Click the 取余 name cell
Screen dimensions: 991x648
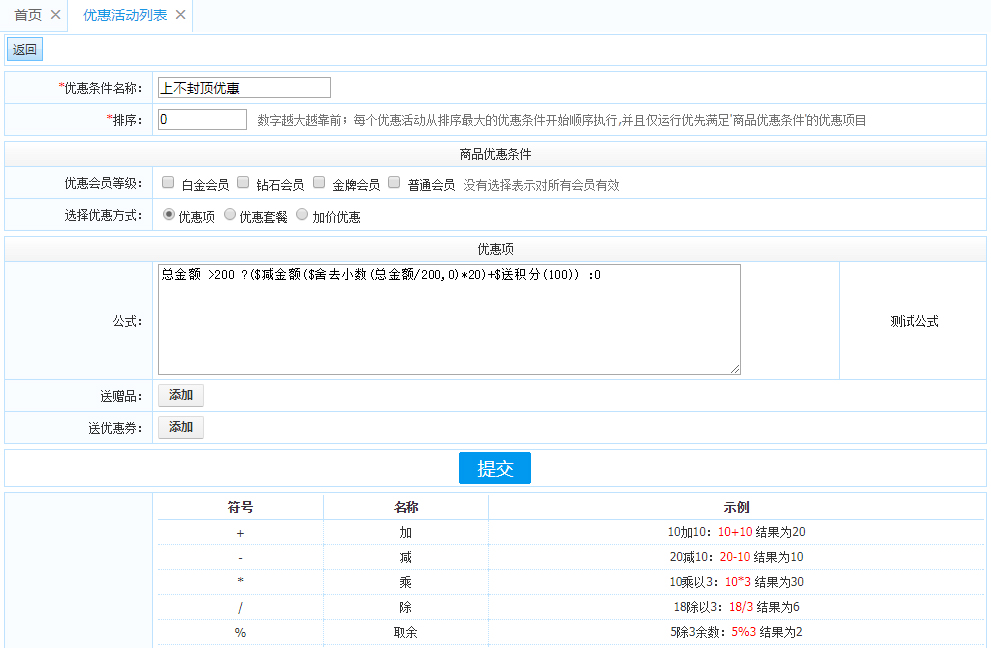tap(406, 632)
